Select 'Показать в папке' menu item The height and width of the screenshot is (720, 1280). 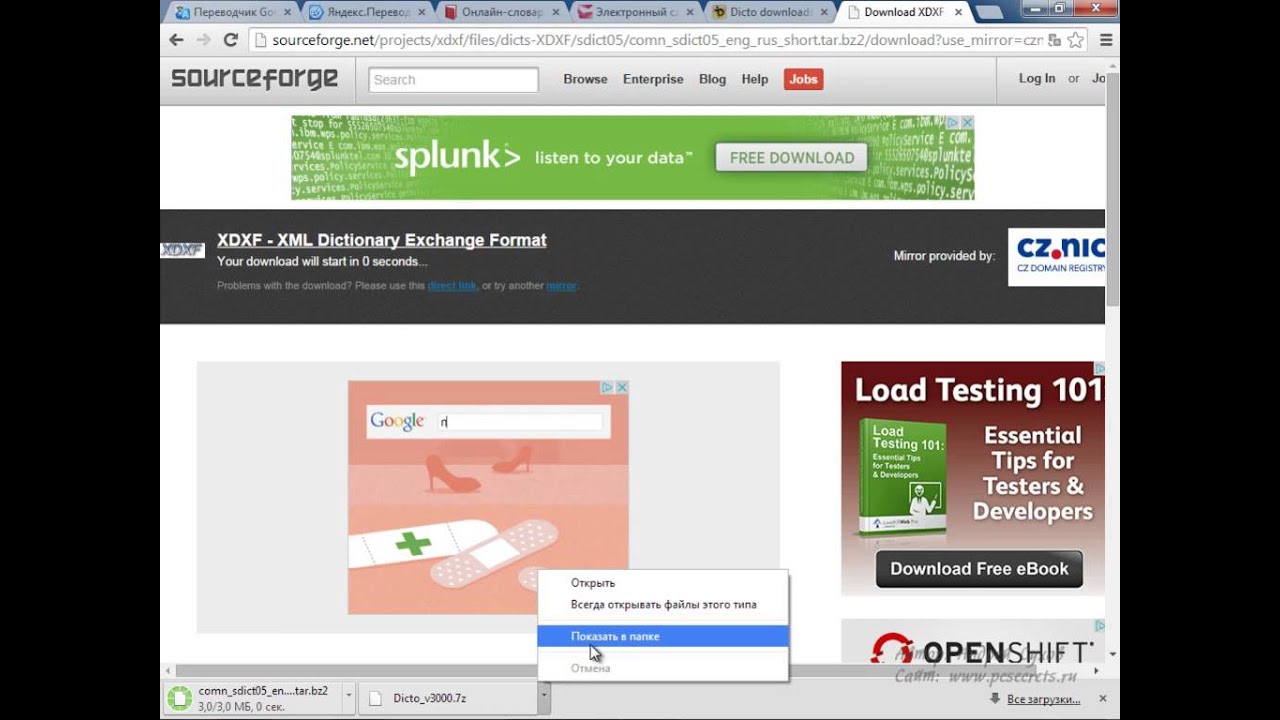[x=663, y=636]
